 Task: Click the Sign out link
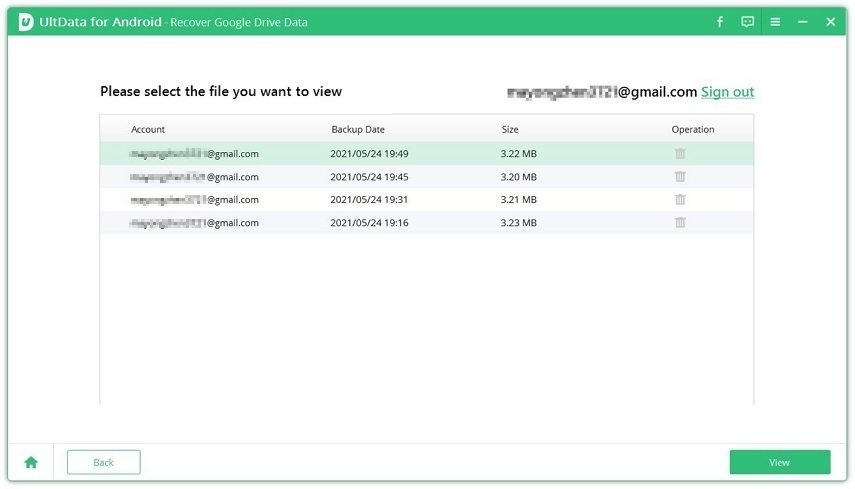727,92
